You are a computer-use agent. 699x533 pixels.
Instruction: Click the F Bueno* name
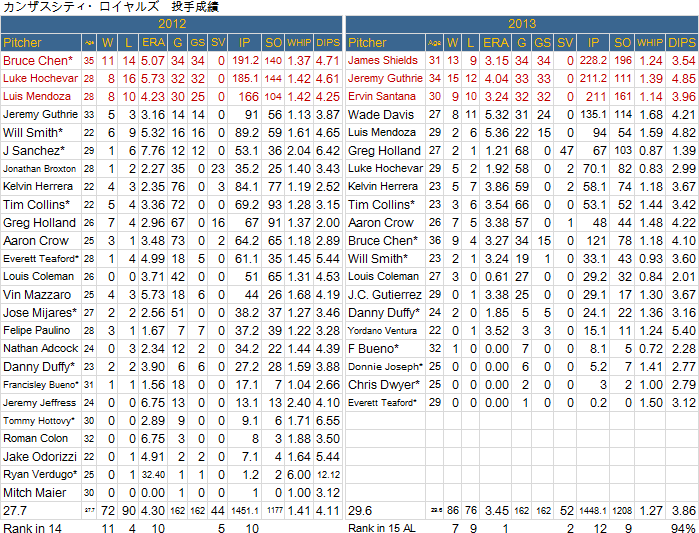374,348
